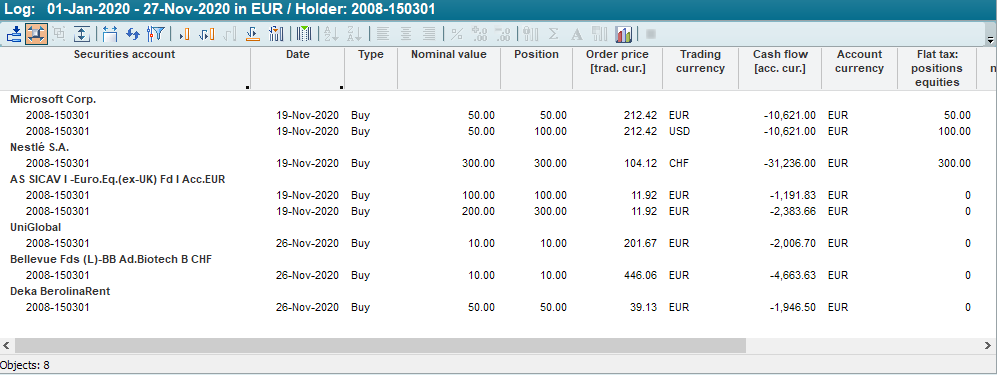Sort by the Date column header

click(x=298, y=55)
